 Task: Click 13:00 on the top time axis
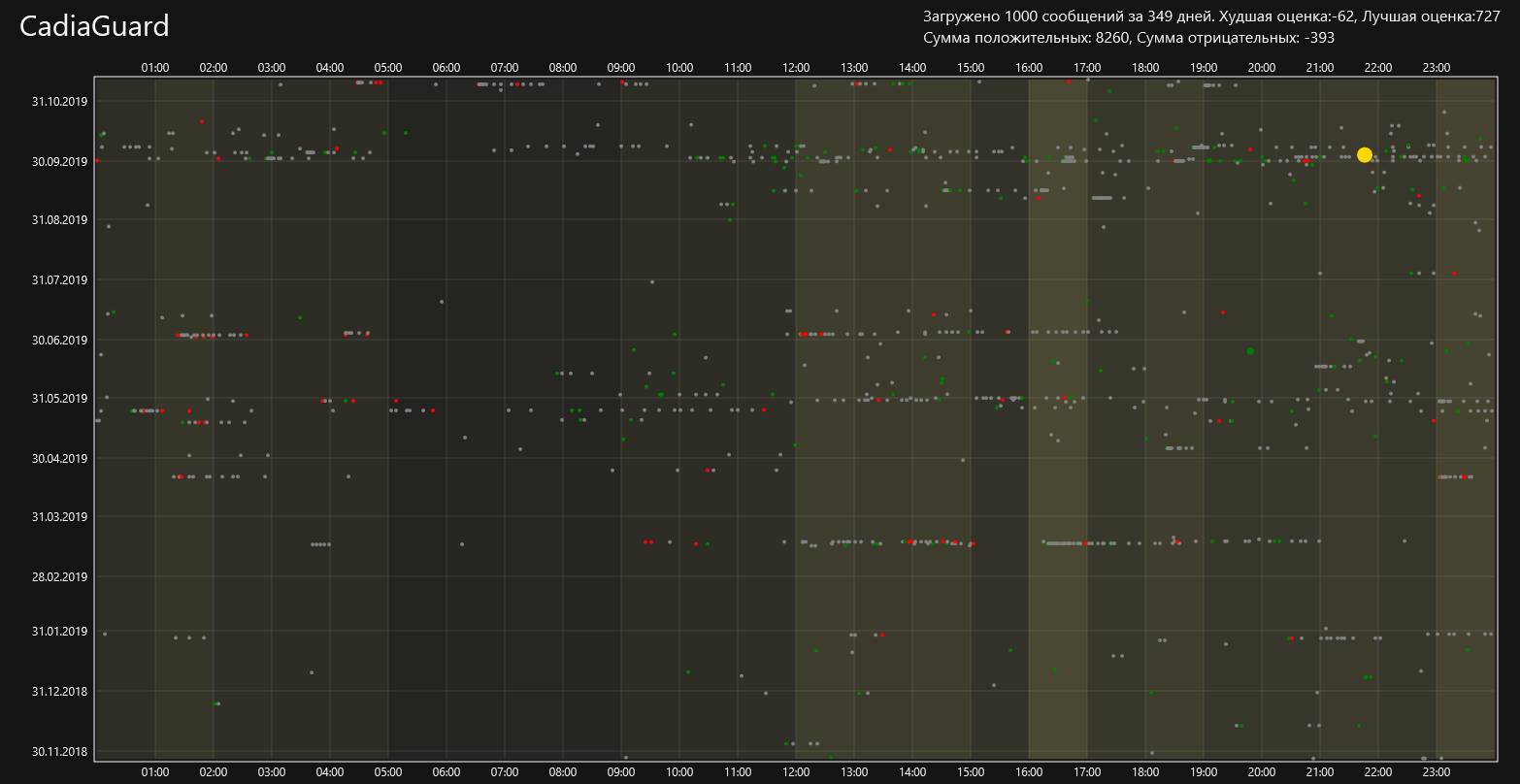[854, 68]
